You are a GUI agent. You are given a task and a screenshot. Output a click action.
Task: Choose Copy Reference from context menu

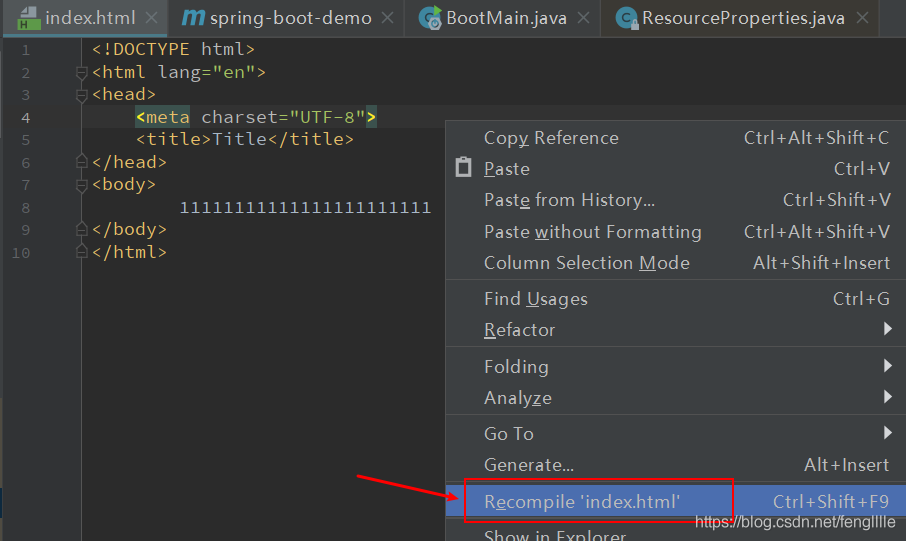point(675,138)
